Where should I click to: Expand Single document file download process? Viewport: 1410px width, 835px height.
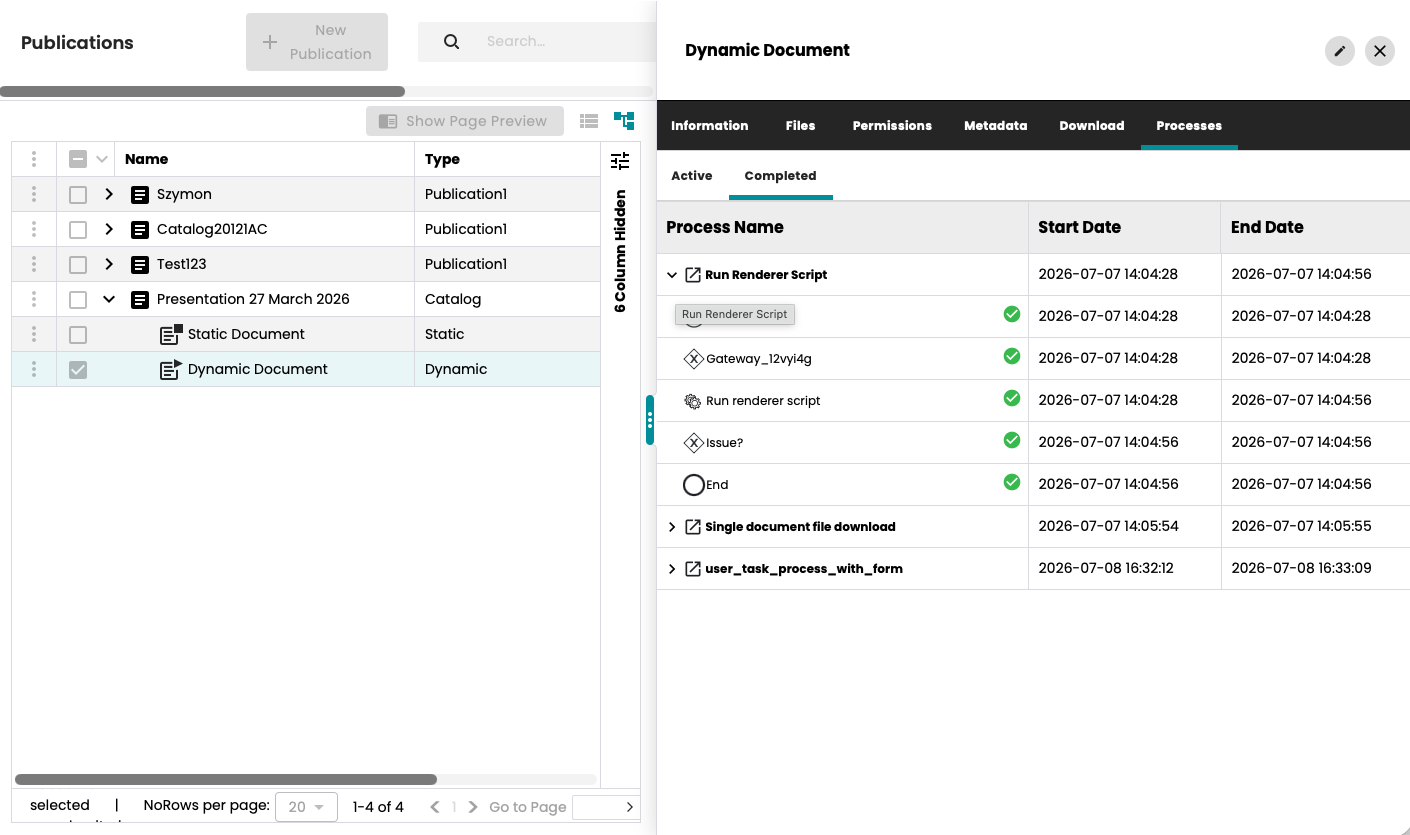672,527
